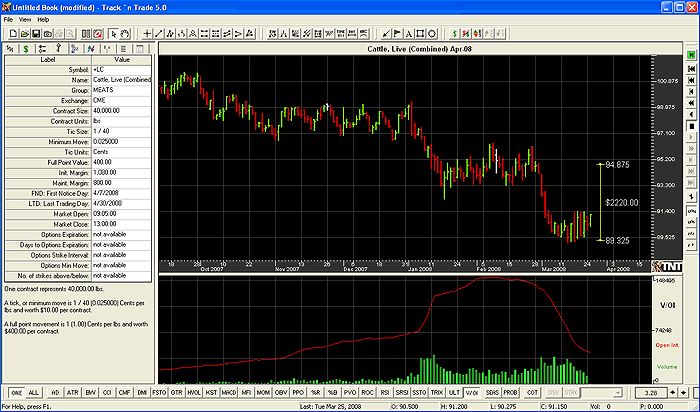
Task: Toggle the ONE chart mode button
Action: (17, 393)
